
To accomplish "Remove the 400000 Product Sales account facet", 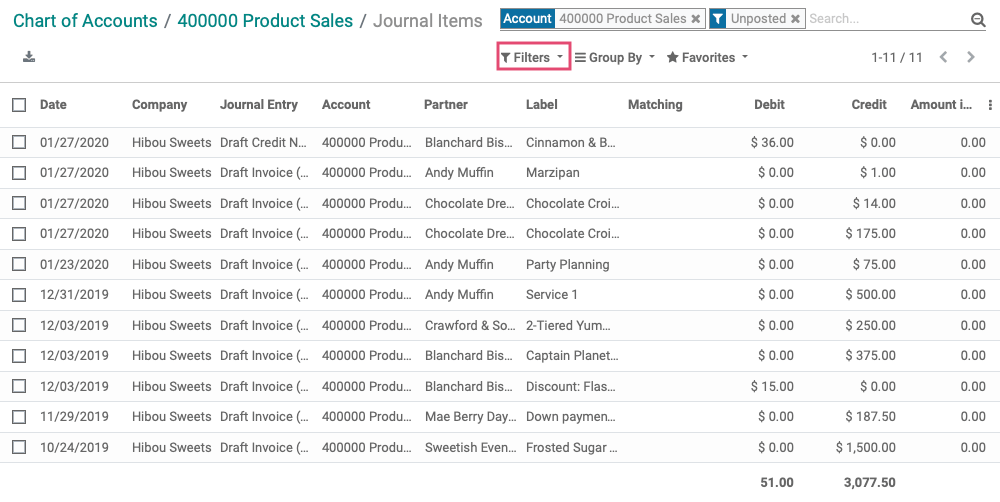I will pos(696,19).
